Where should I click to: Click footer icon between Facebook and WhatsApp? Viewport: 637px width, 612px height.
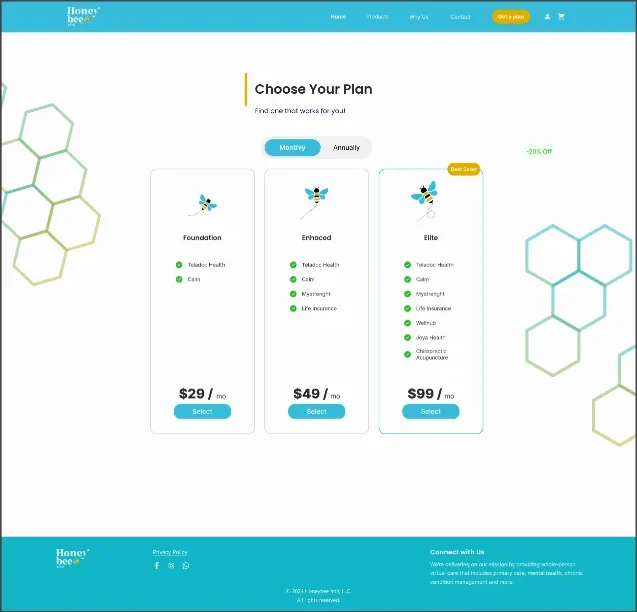click(x=171, y=565)
